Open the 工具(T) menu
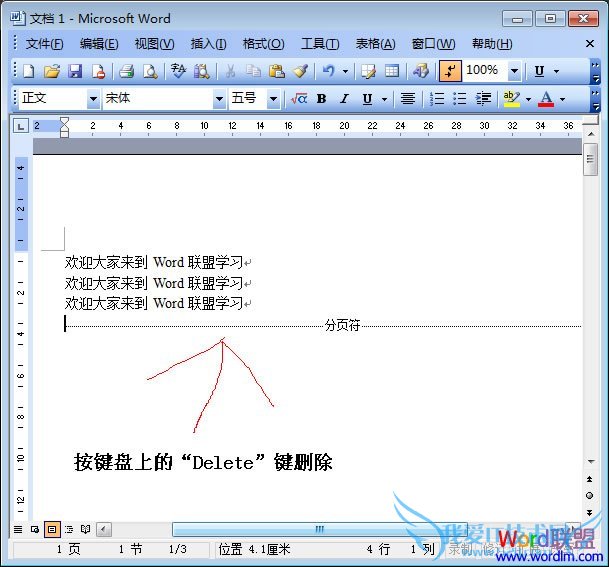 click(x=320, y=44)
